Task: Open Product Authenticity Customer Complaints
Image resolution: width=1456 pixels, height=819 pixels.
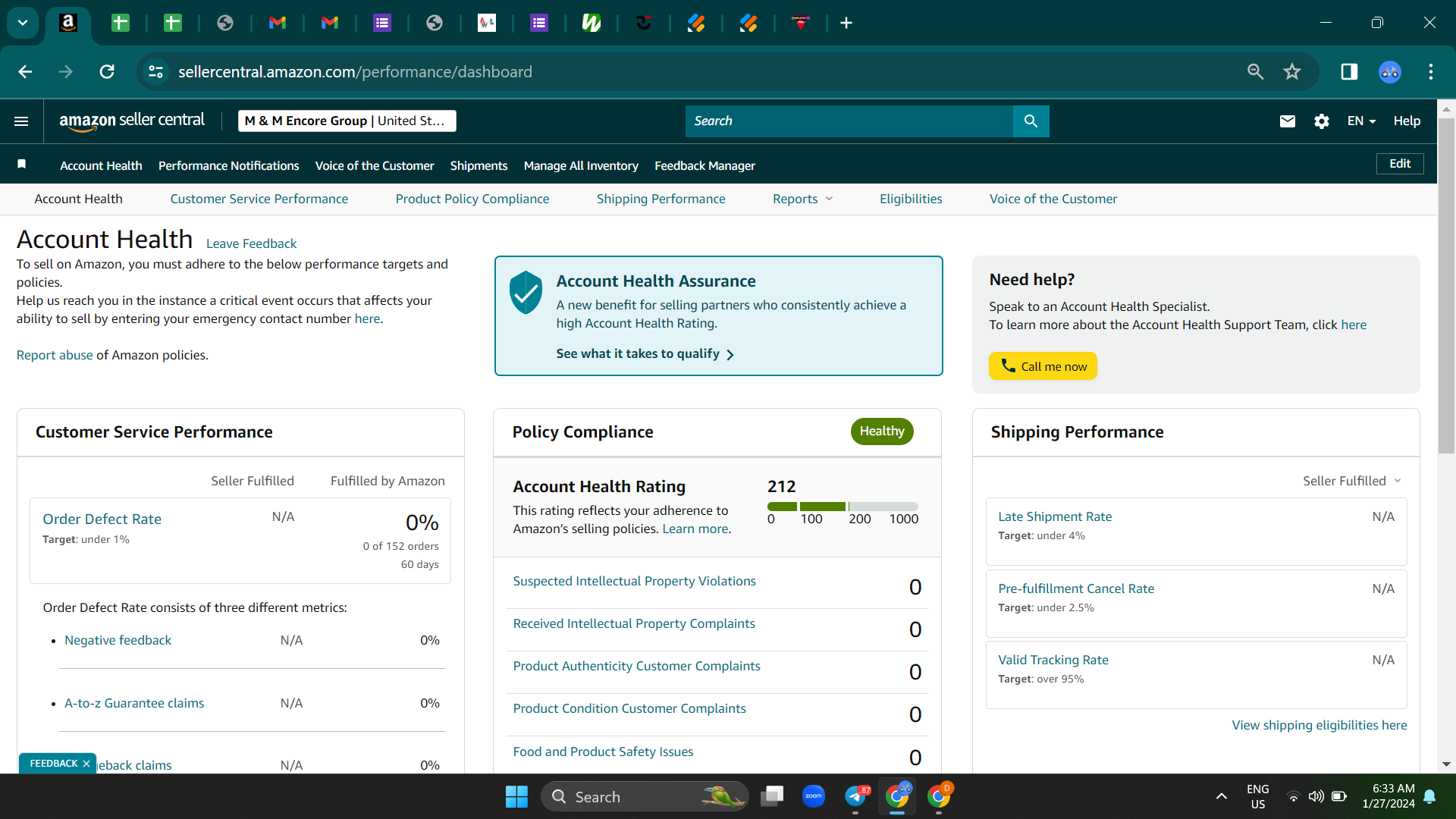Action: 636,666
